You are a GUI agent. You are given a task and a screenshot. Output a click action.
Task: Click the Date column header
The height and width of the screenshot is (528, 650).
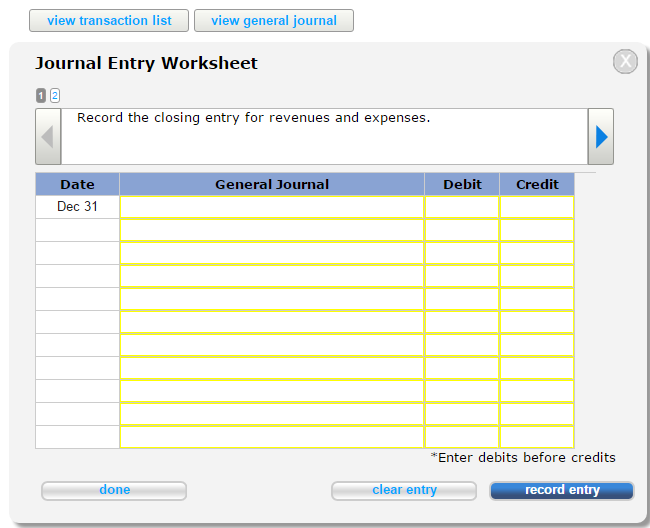click(78, 184)
